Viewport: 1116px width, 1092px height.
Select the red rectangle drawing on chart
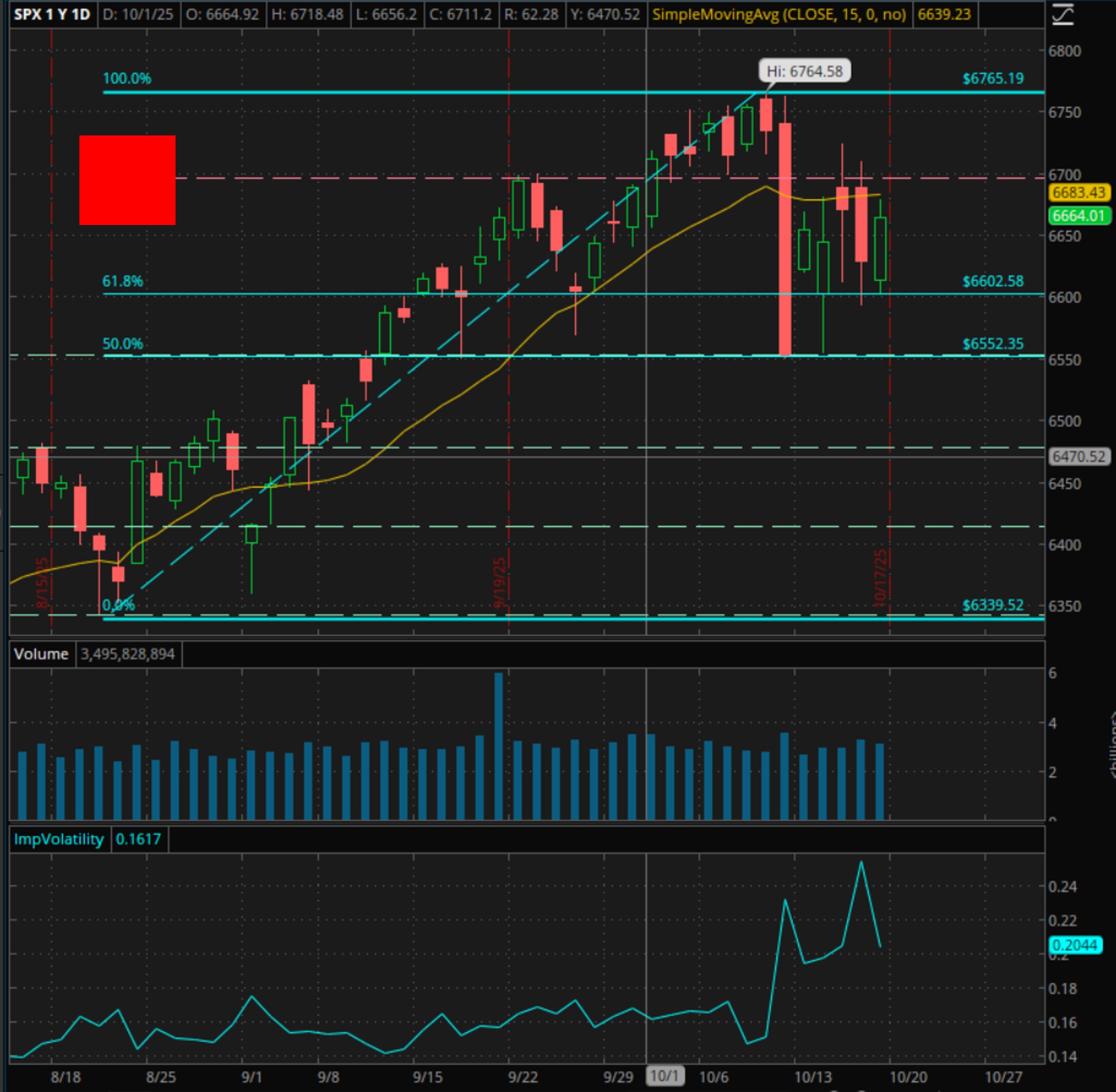tap(127, 180)
